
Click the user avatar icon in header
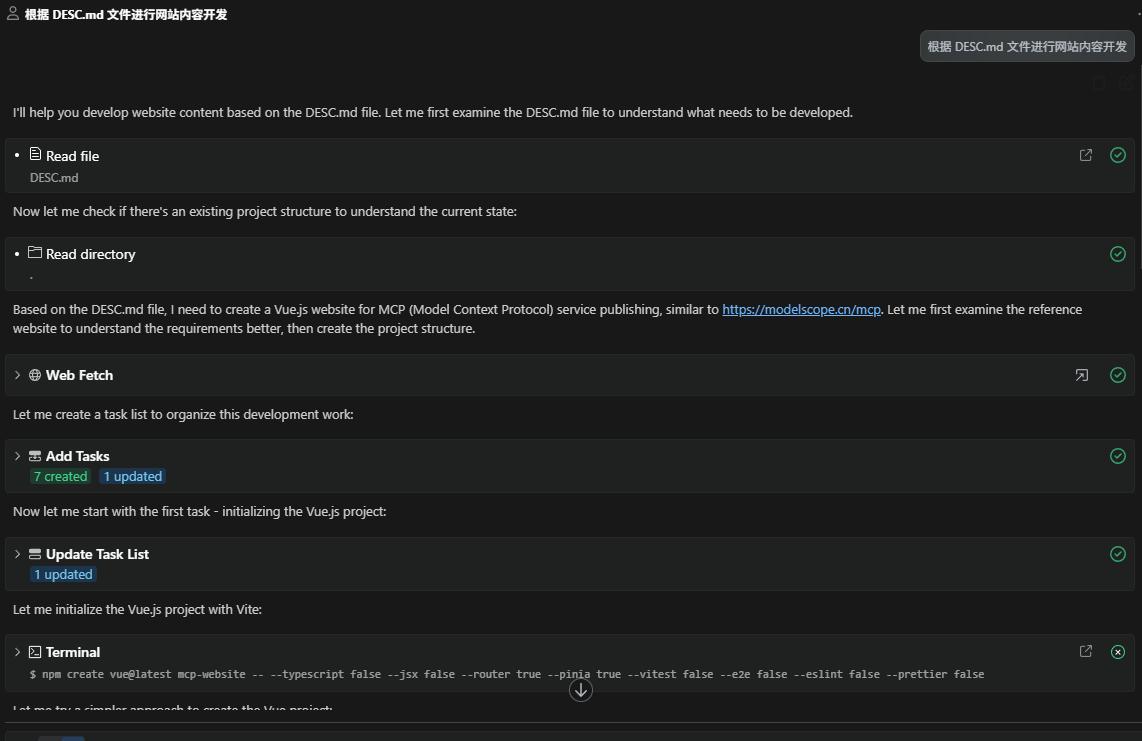pyautogui.click(x=13, y=14)
